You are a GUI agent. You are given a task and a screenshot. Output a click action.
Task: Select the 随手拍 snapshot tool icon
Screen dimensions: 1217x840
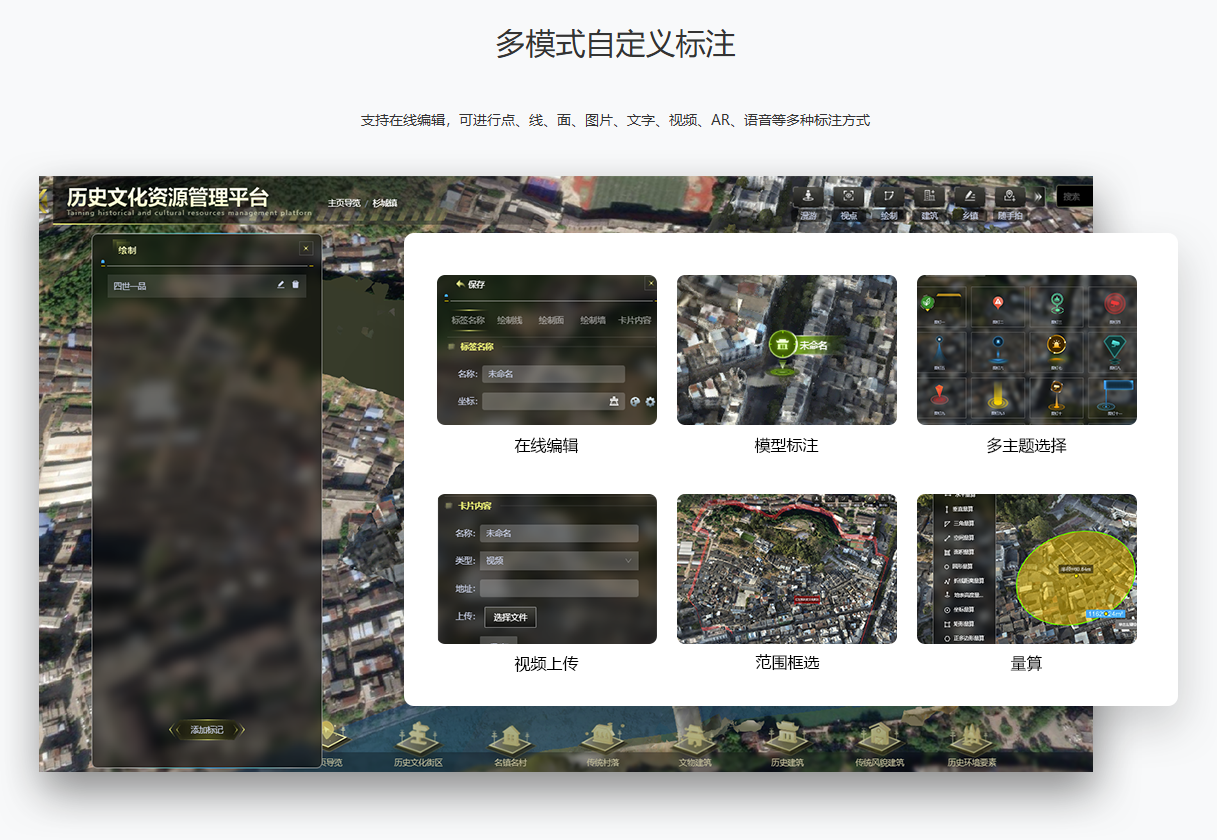(x=1010, y=197)
